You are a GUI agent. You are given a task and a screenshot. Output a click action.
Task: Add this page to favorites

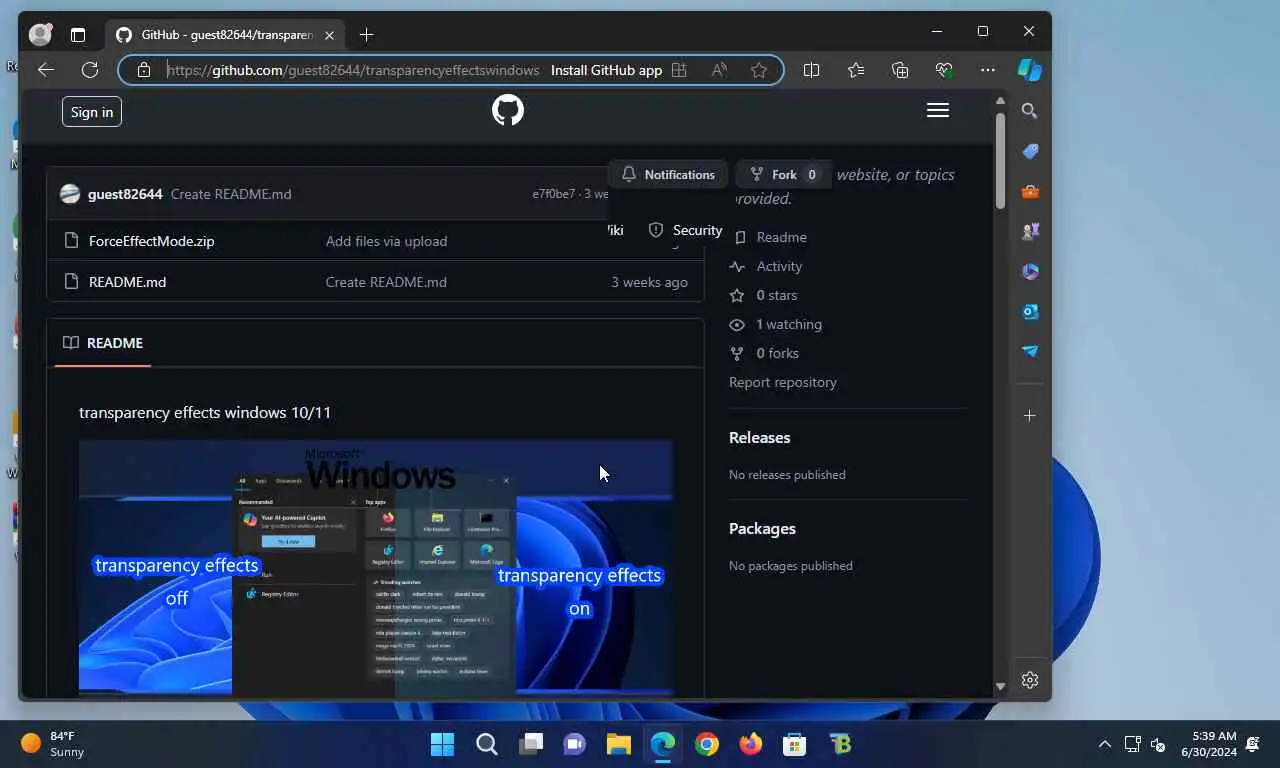pos(759,70)
